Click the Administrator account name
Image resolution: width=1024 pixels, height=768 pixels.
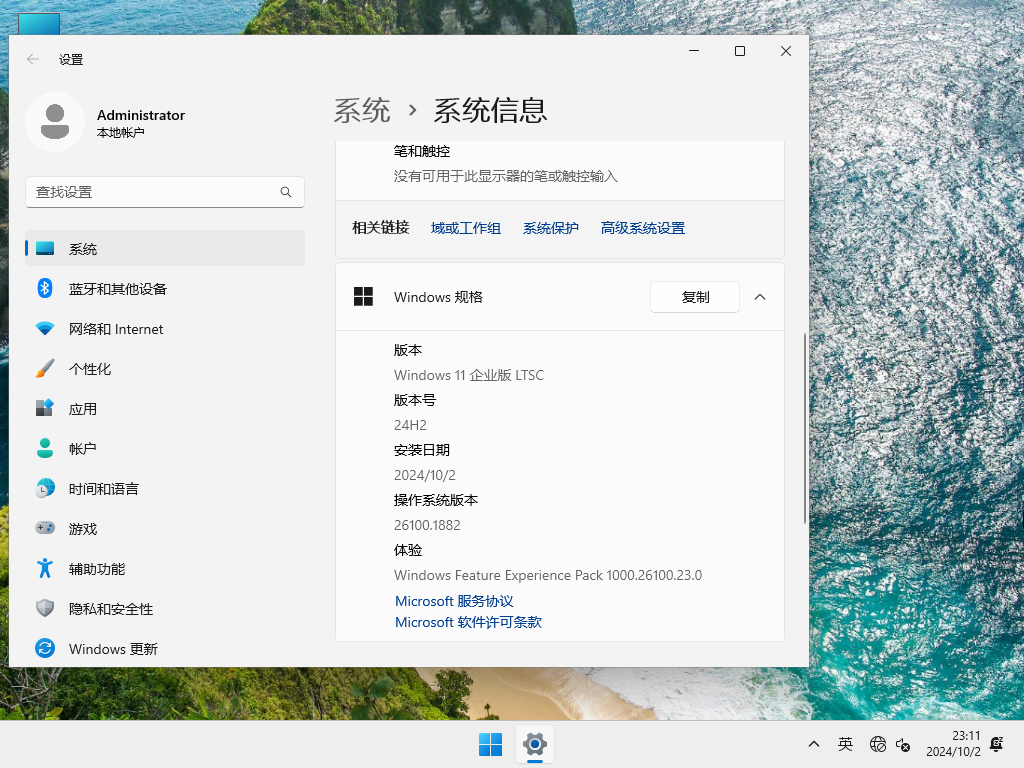point(141,115)
